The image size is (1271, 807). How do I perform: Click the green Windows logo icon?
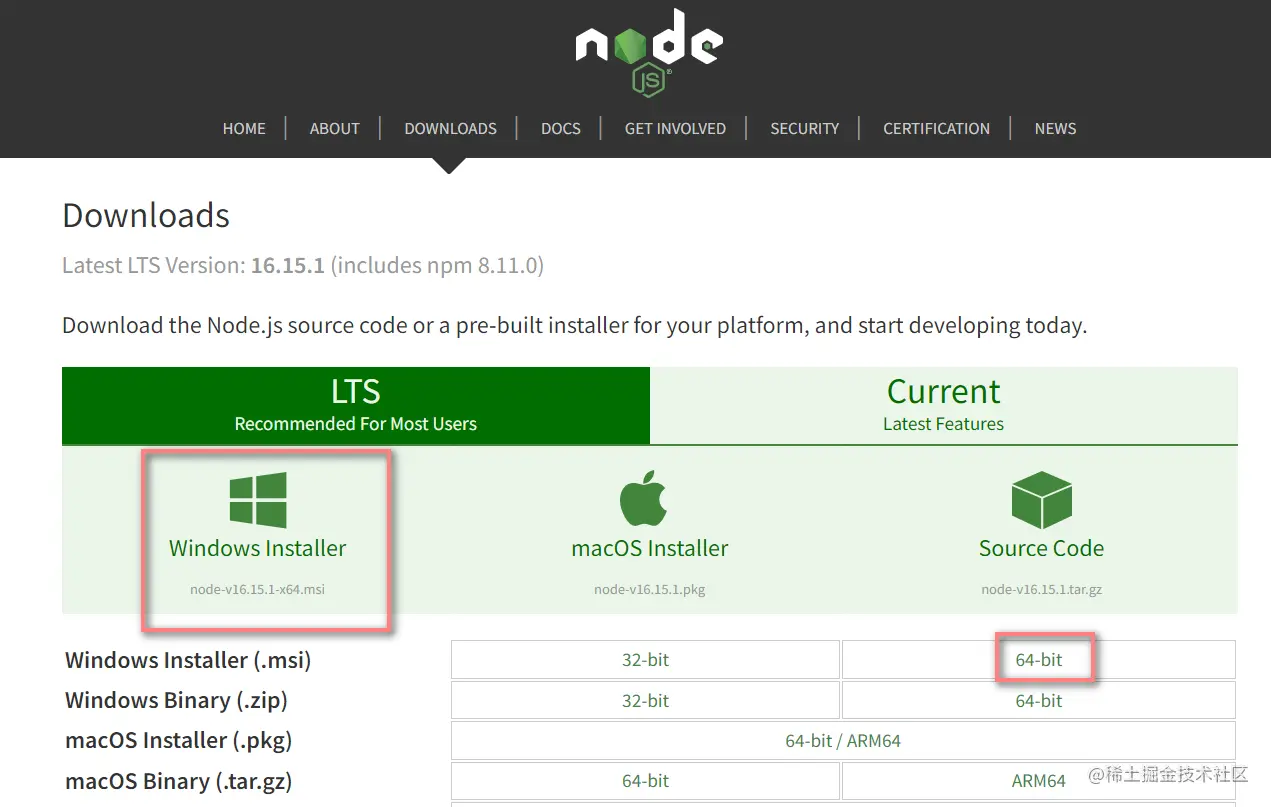(x=258, y=500)
